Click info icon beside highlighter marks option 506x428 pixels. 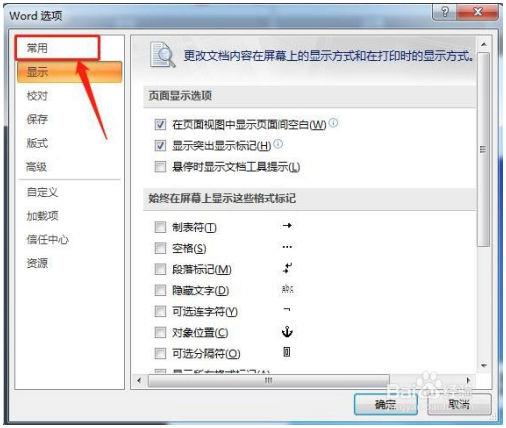[278, 144]
